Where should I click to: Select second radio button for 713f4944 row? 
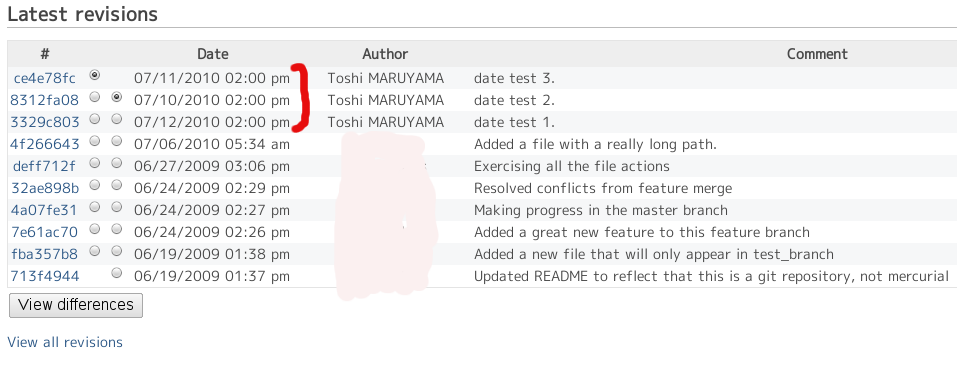pyautogui.click(x=117, y=272)
